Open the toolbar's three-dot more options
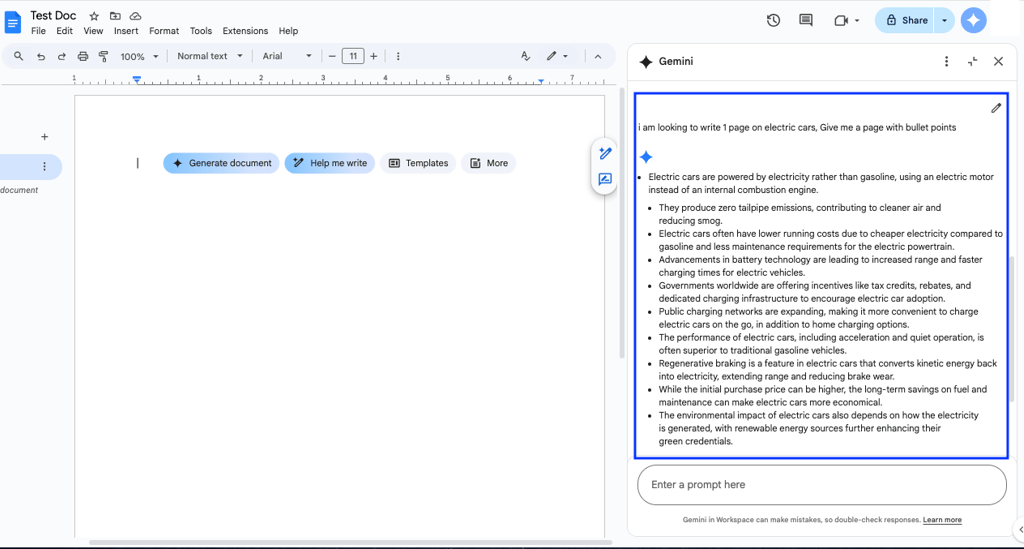The image size is (1024, 549). point(398,56)
